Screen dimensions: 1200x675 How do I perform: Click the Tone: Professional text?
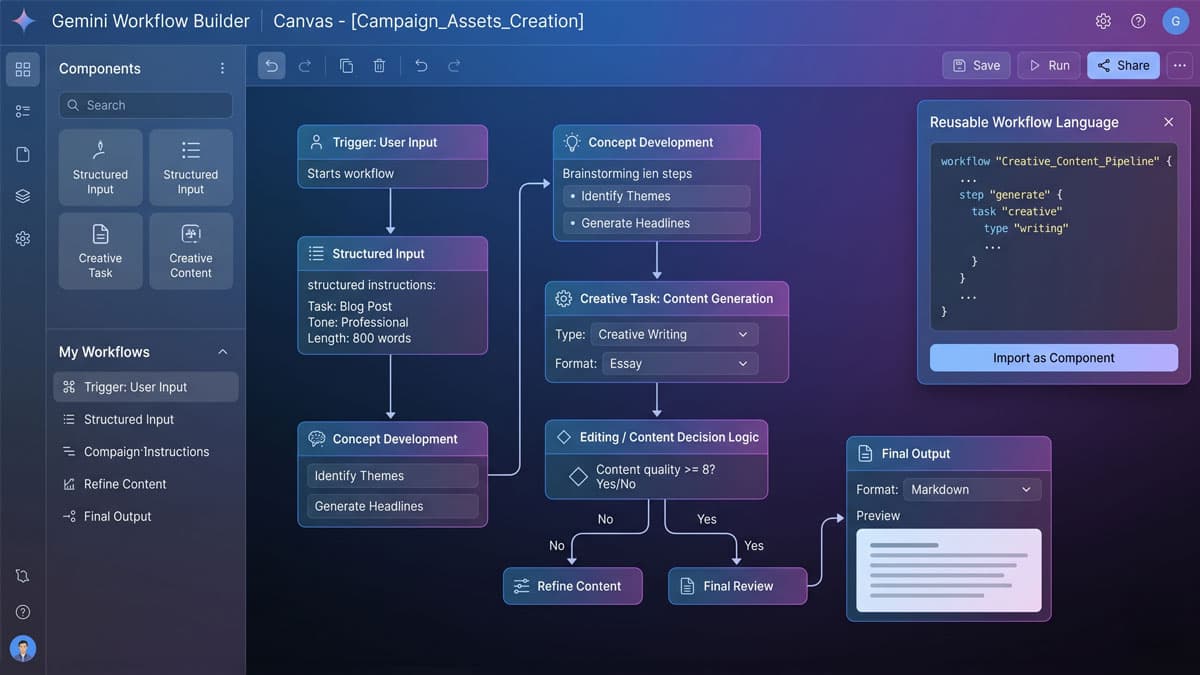click(x=358, y=322)
